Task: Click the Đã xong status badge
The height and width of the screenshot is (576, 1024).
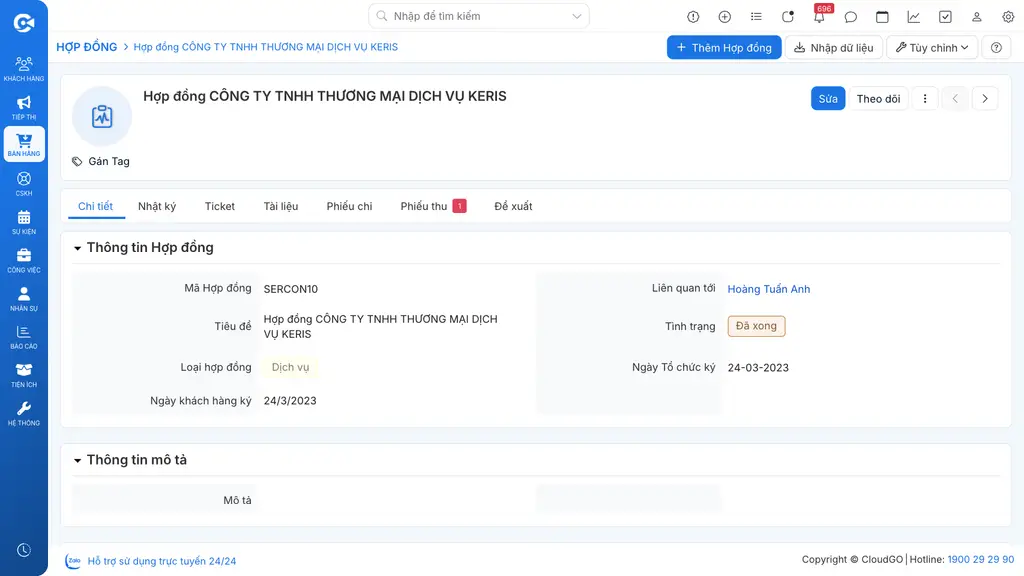Action: coord(756,326)
